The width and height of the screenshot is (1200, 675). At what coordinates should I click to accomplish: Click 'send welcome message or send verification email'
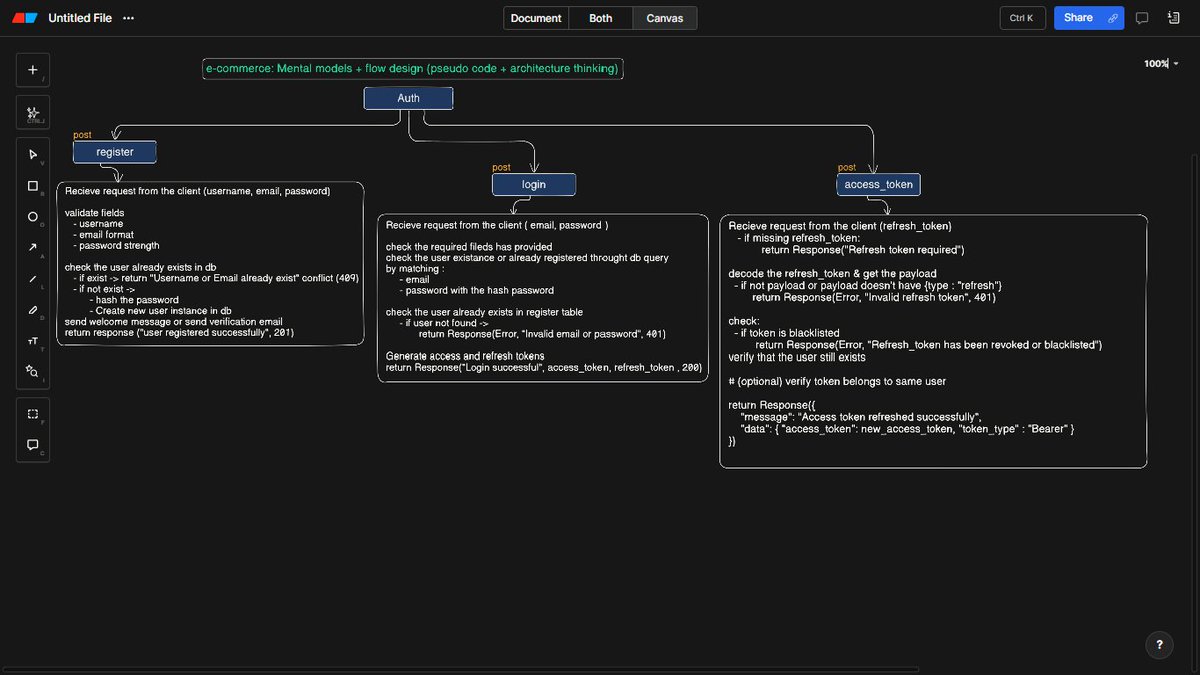click(173, 322)
